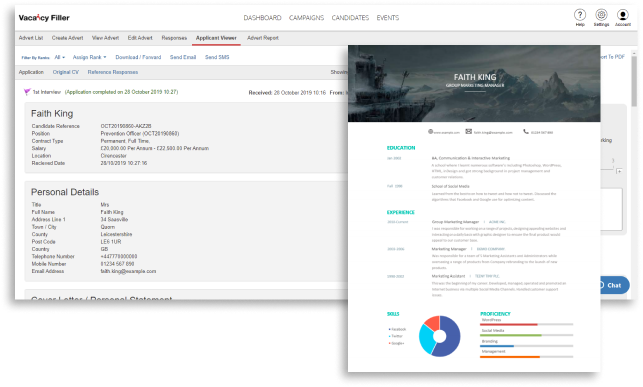
Task: Click the WordPress proficiency bar
Action: tap(527, 324)
